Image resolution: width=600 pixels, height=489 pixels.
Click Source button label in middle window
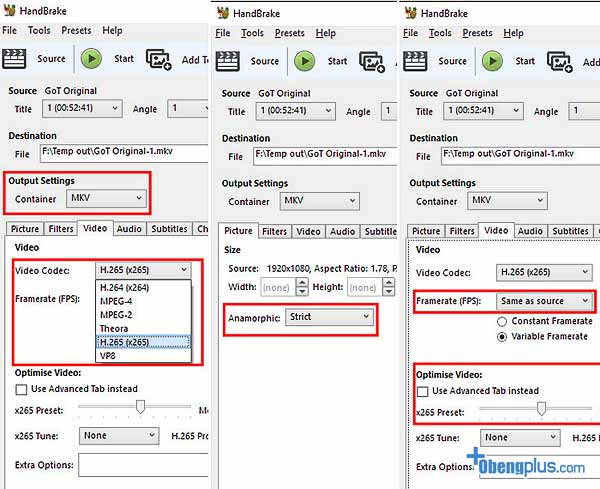coord(265,61)
